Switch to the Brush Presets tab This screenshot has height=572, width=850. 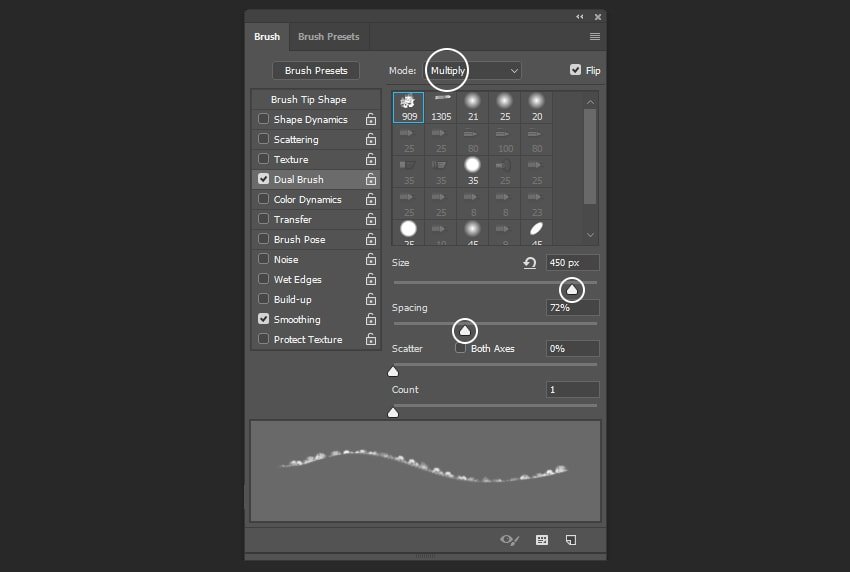click(x=329, y=37)
